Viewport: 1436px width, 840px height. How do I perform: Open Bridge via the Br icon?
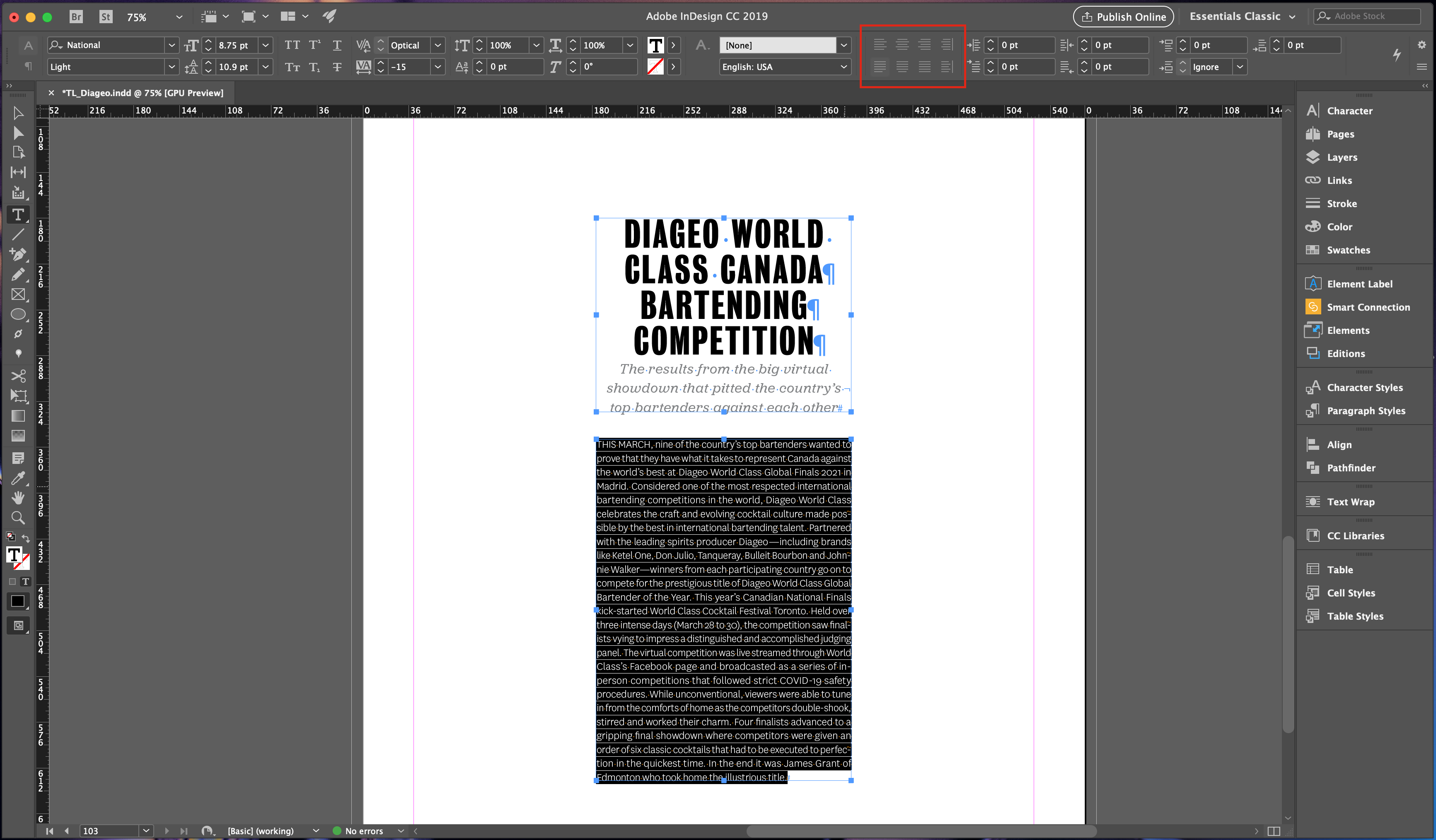[x=76, y=17]
